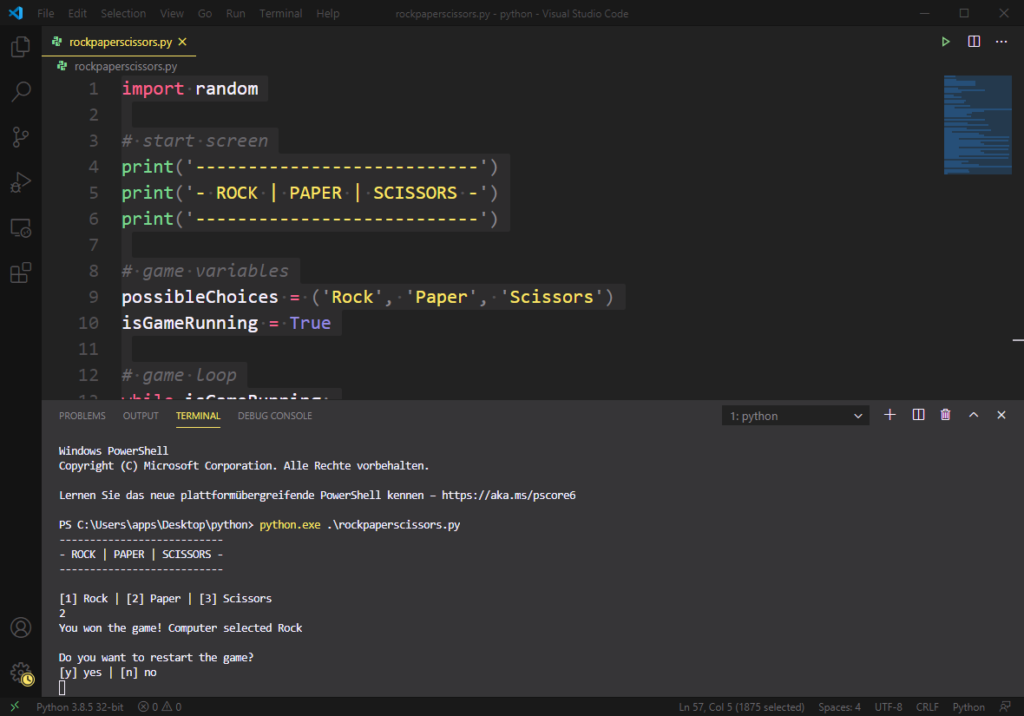Open the Accounts icon in activity bar
Screen dimensions: 1024x716
[20, 628]
